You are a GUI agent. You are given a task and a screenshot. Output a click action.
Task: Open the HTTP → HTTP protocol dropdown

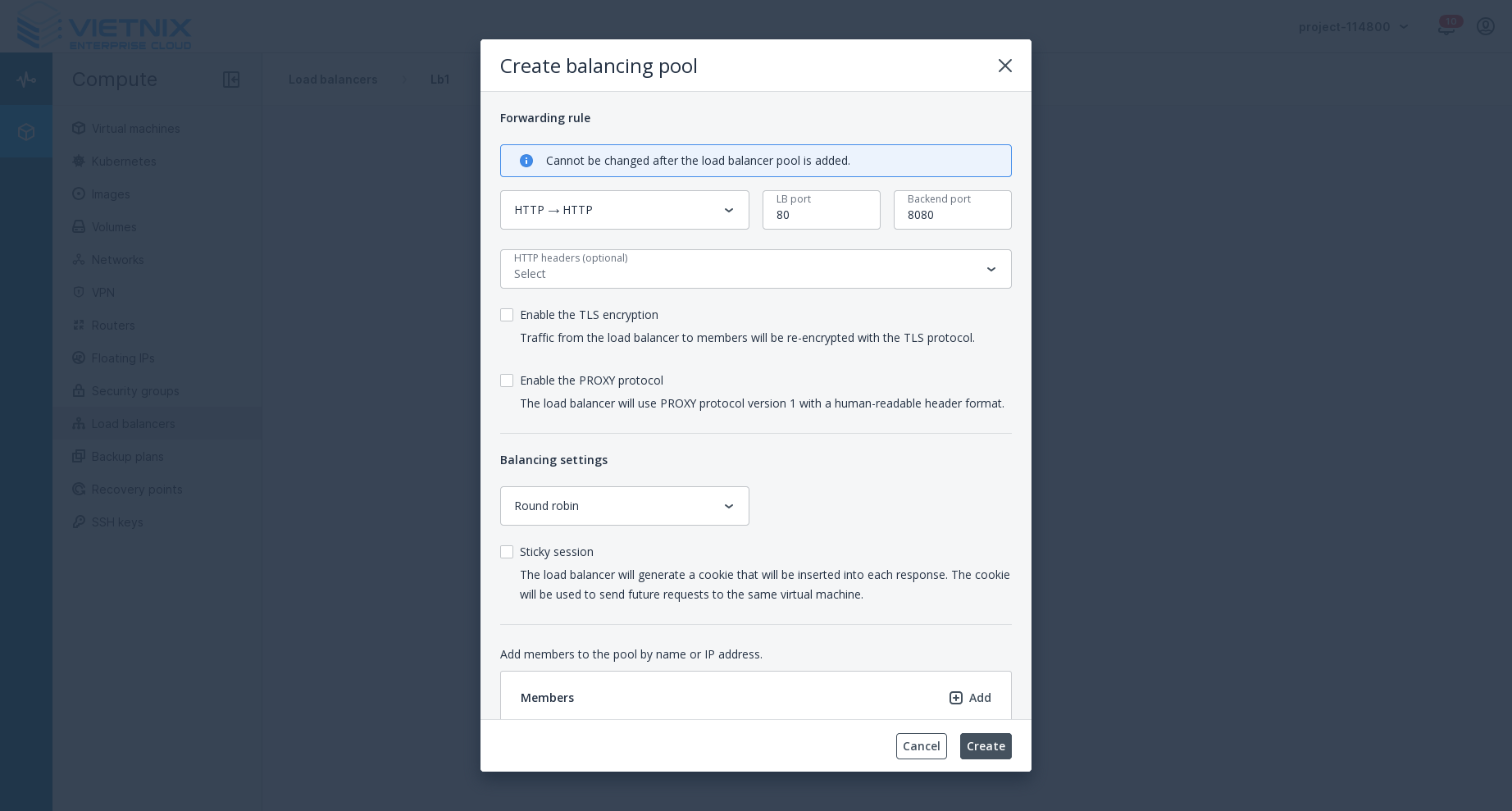pyautogui.click(x=624, y=210)
